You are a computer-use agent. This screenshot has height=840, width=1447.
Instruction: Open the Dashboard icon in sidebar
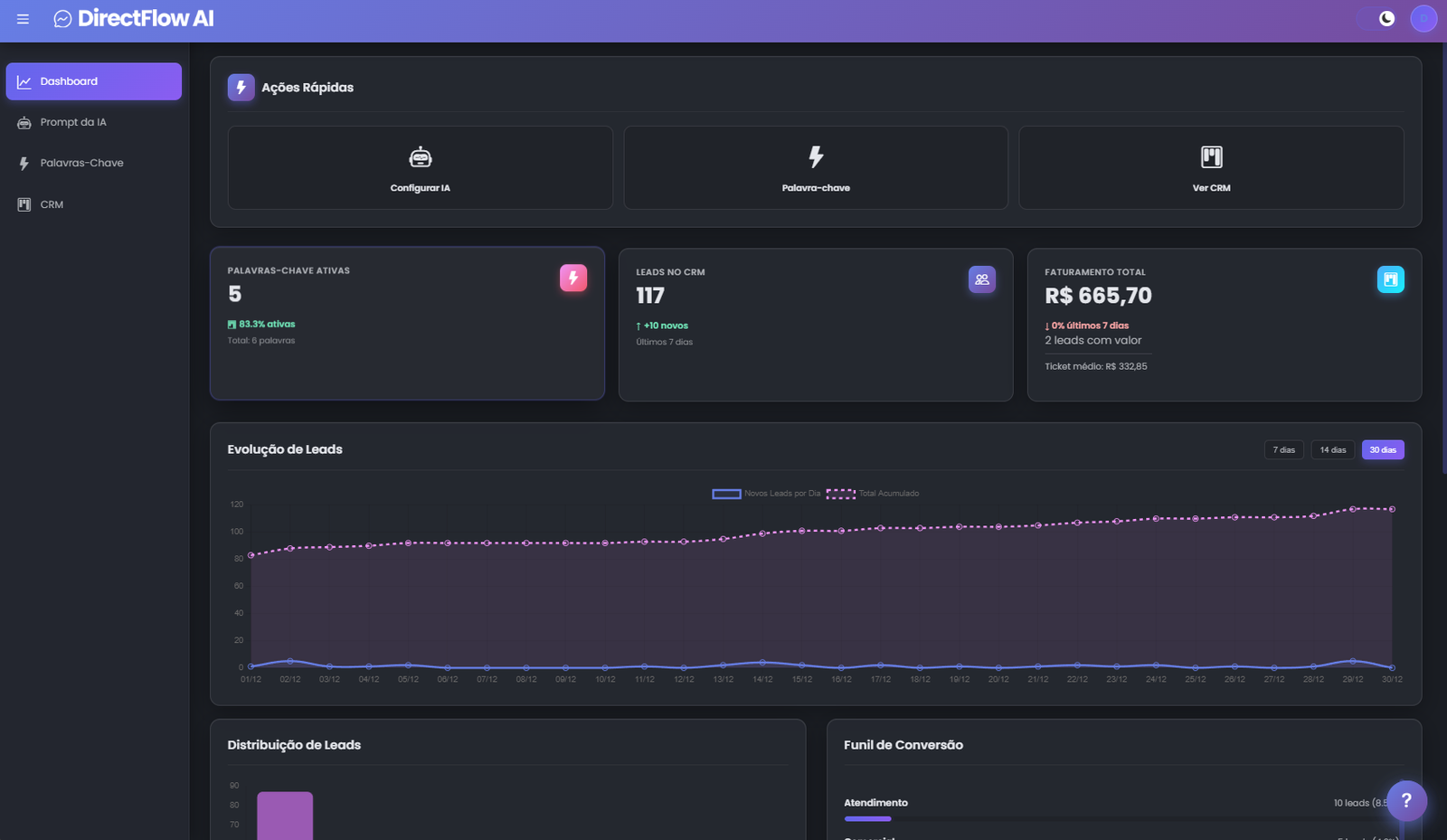[x=24, y=80]
